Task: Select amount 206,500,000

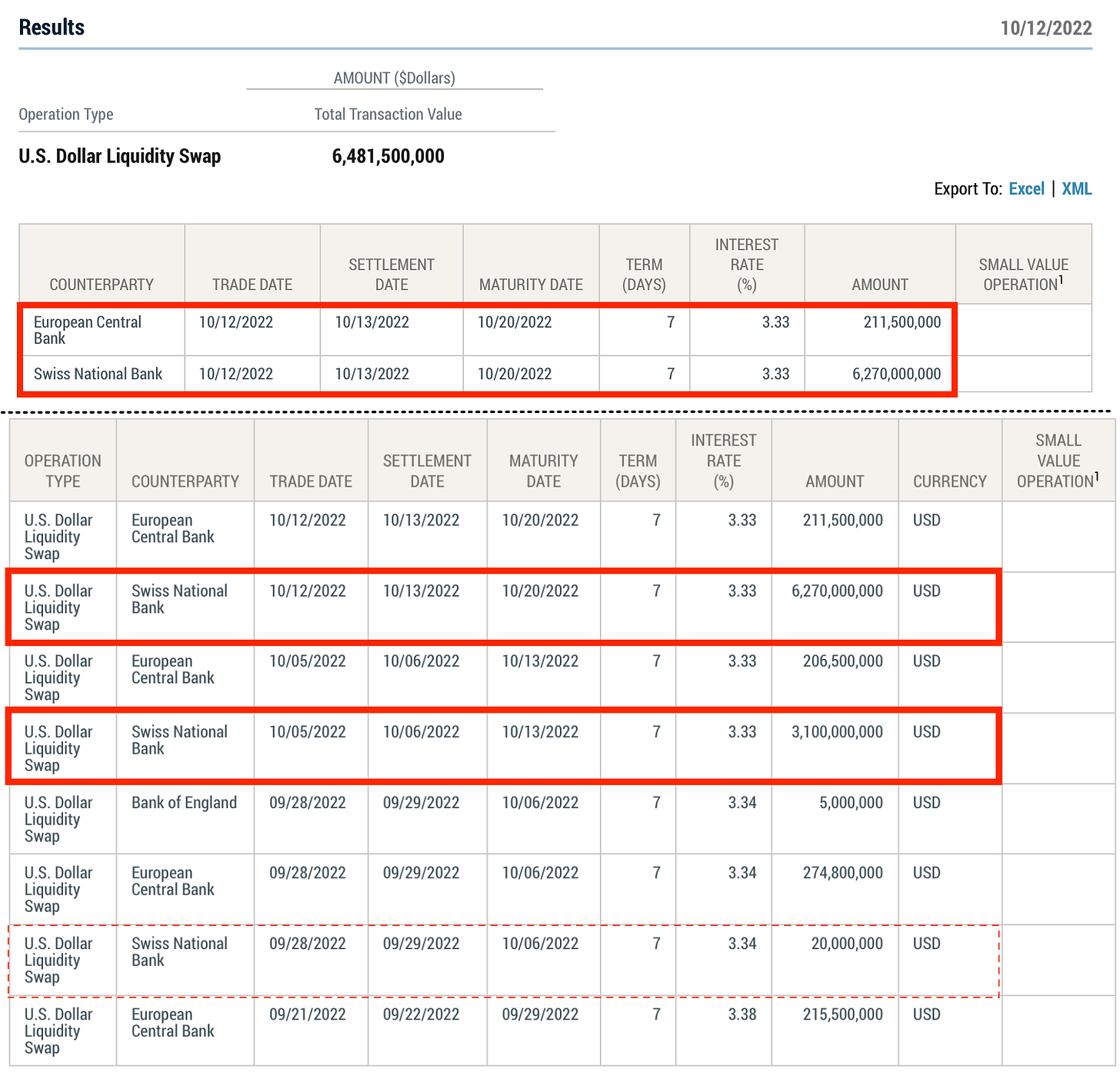Action: (x=843, y=661)
